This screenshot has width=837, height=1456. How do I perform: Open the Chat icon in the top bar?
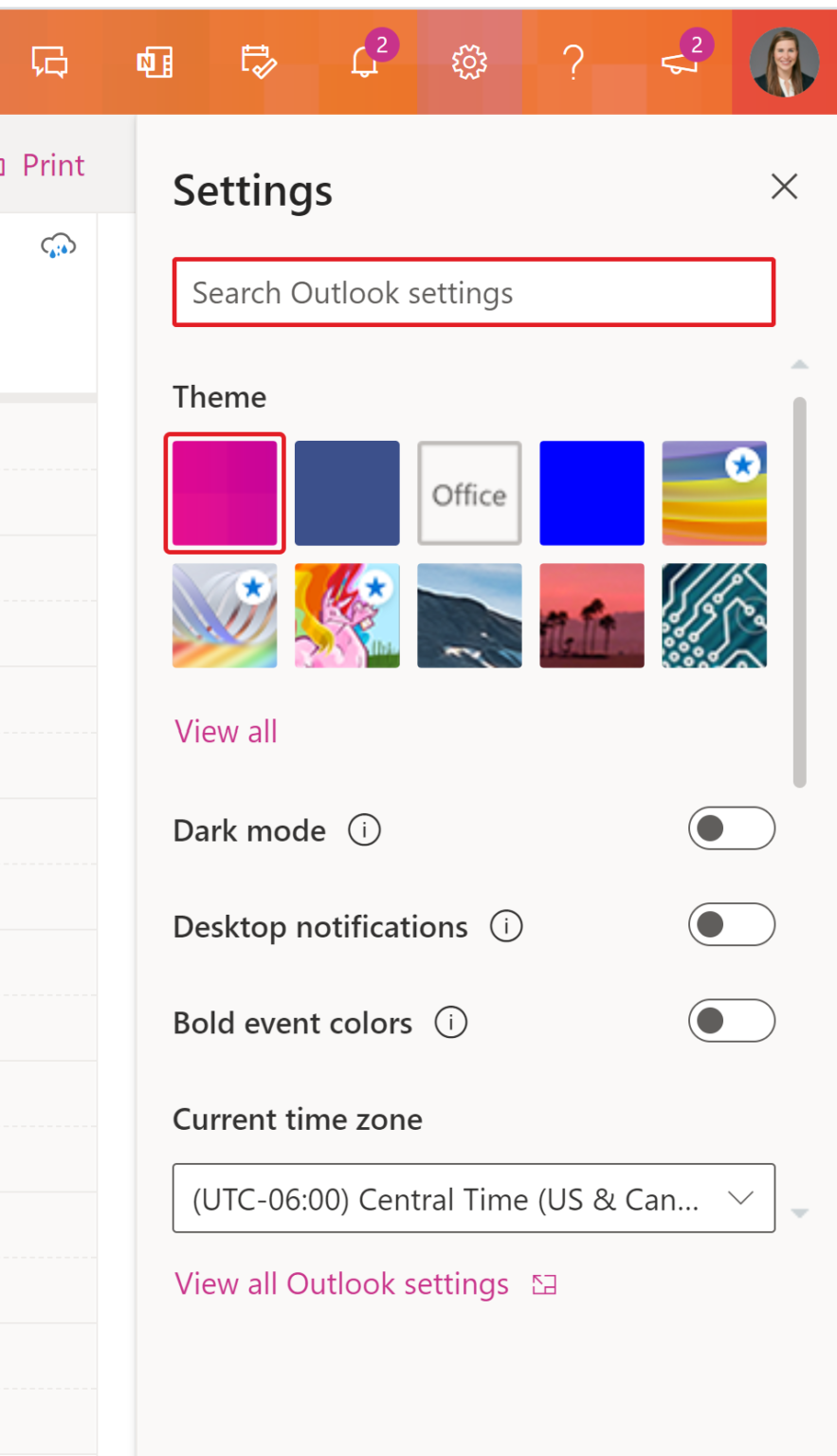(x=48, y=62)
